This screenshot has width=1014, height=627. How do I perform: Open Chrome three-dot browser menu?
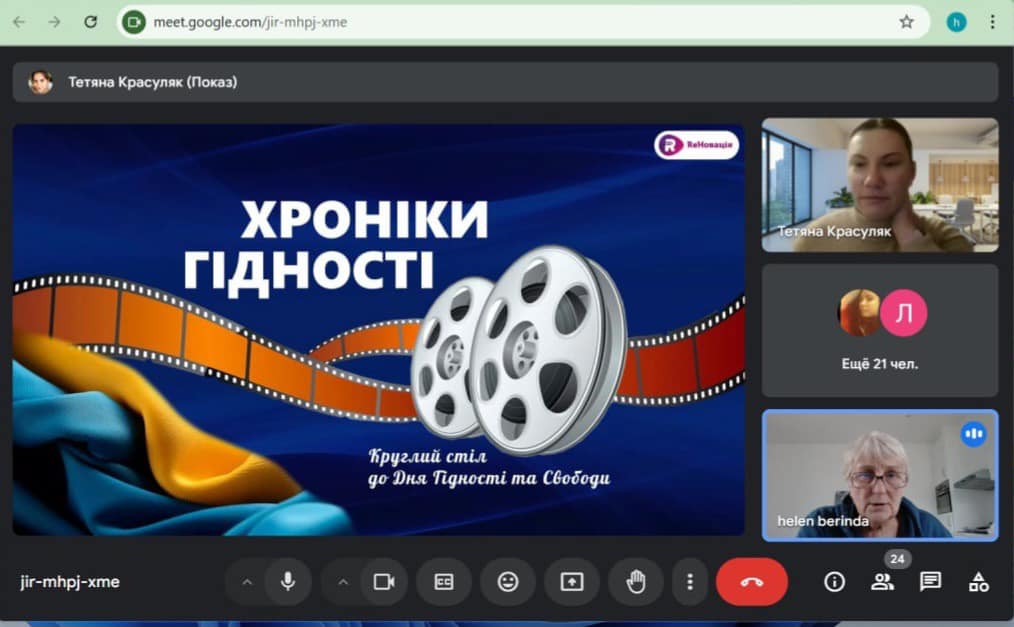click(x=992, y=21)
